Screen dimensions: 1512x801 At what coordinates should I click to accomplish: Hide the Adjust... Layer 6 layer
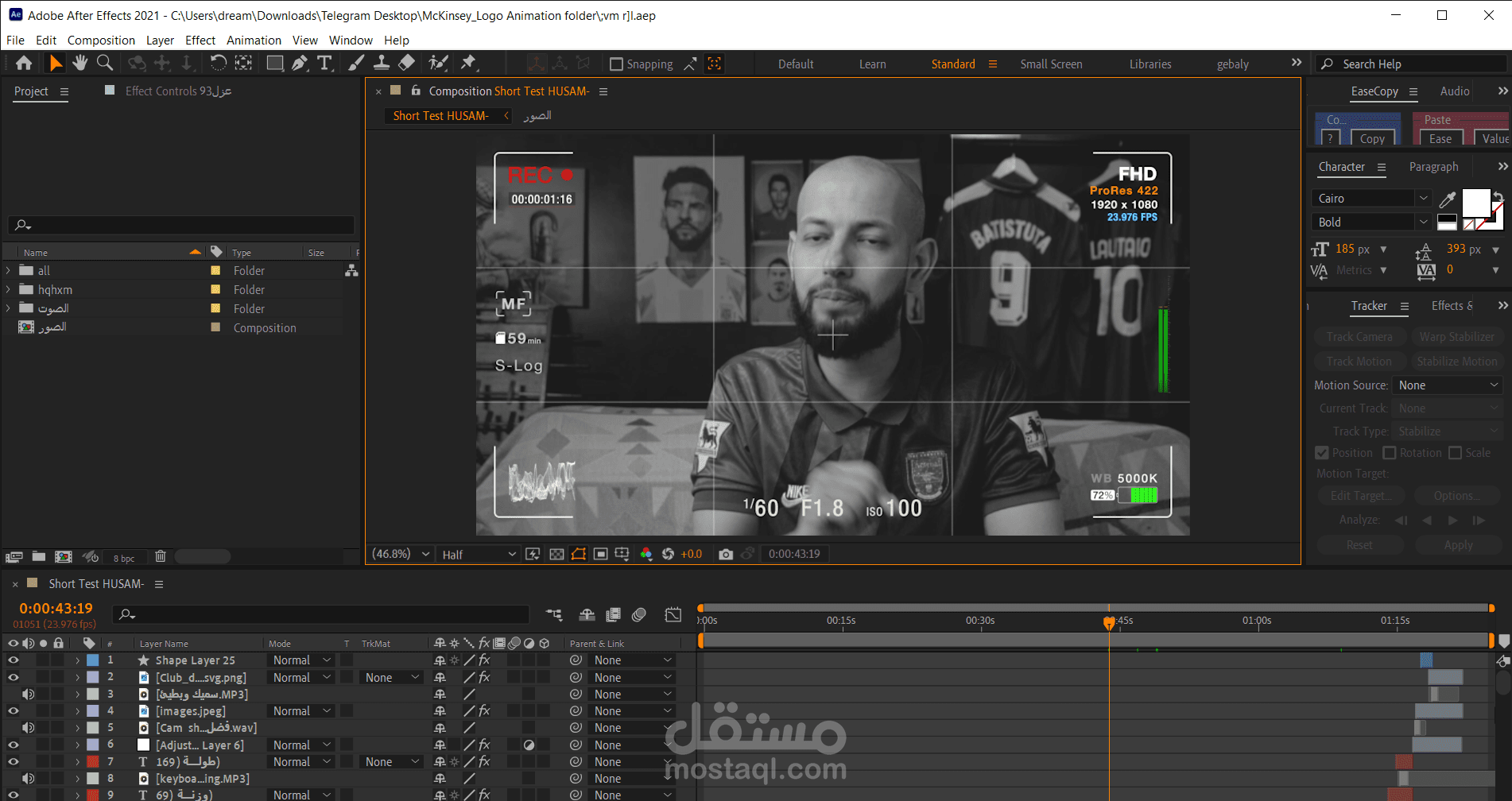tap(13, 745)
